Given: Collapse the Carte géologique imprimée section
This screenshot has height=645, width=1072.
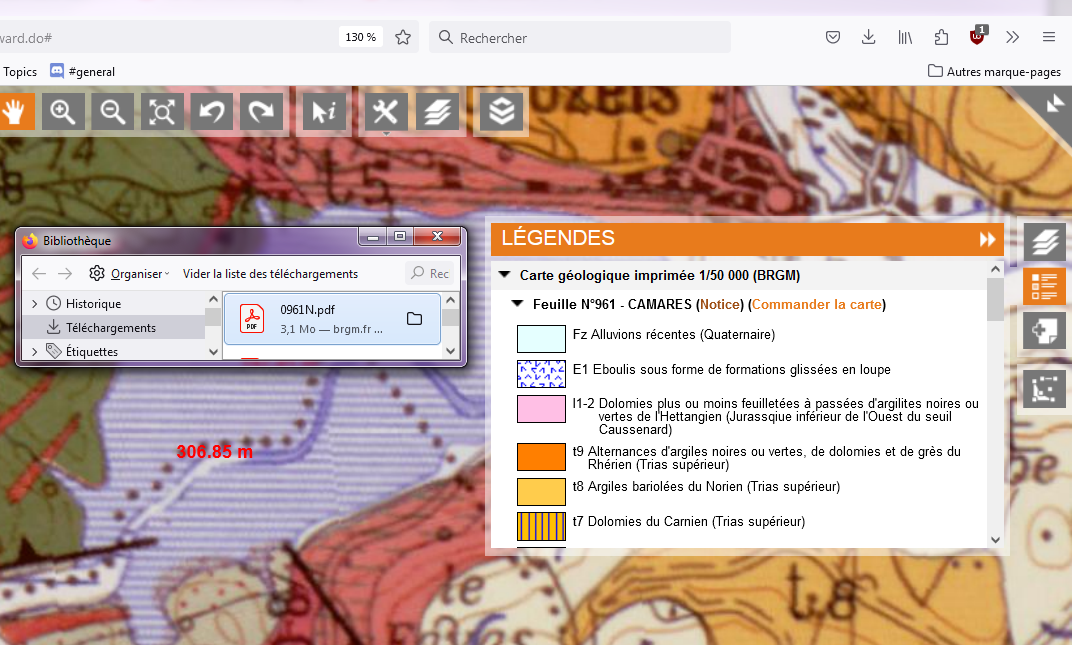Looking at the screenshot, I should click(x=505, y=275).
